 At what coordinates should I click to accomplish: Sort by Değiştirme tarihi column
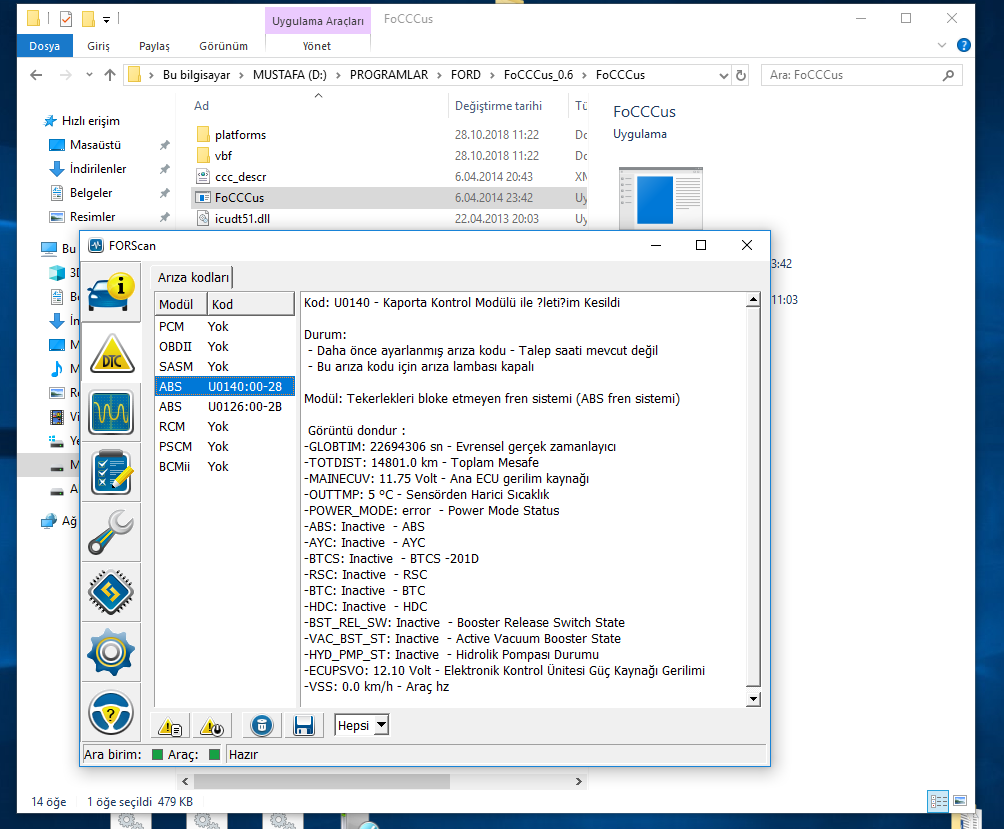click(x=508, y=106)
